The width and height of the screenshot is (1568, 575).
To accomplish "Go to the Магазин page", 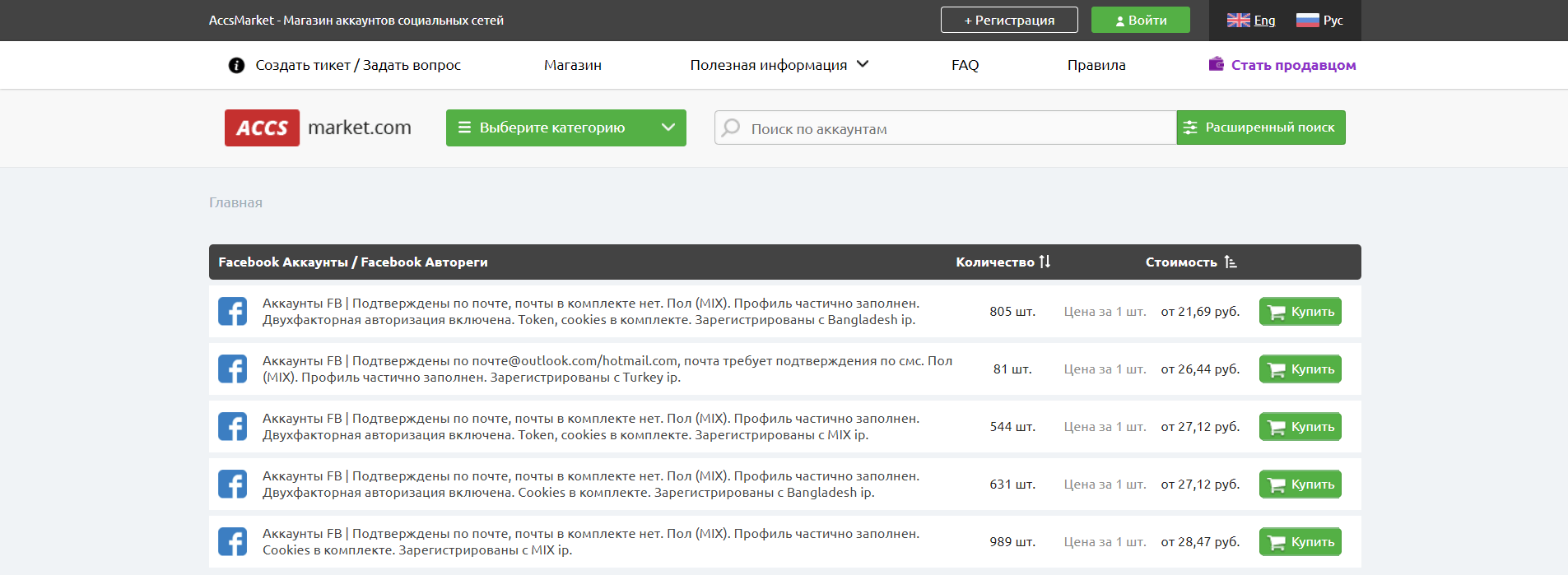I will coord(573,65).
